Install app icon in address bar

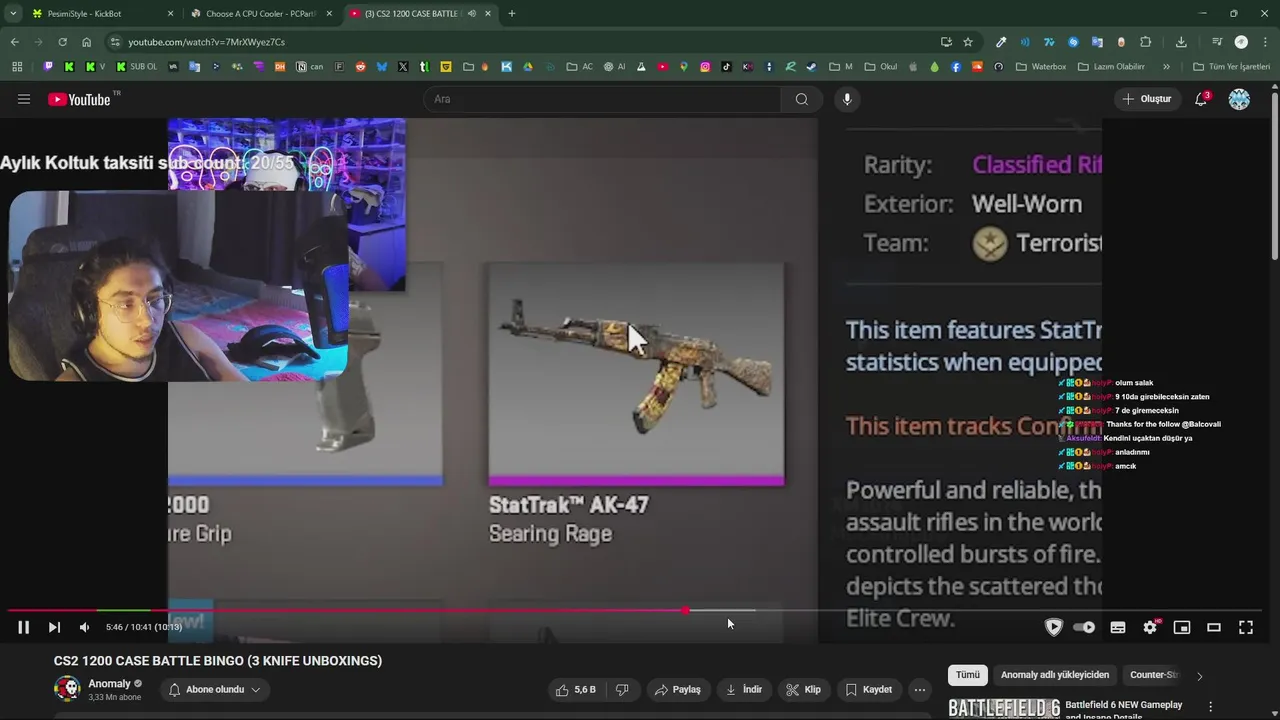pyautogui.click(x=946, y=42)
